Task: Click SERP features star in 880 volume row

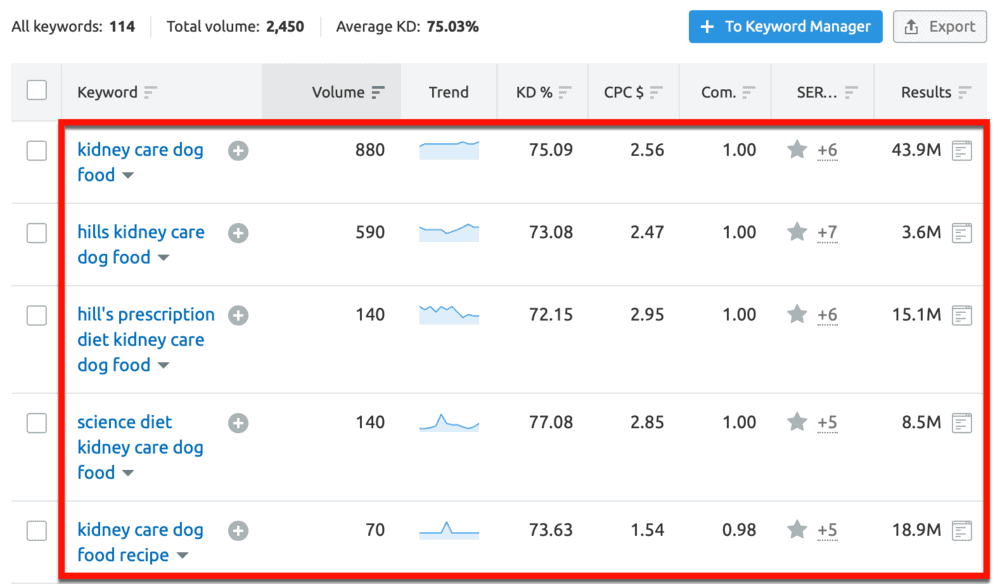Action: pyautogui.click(x=797, y=150)
